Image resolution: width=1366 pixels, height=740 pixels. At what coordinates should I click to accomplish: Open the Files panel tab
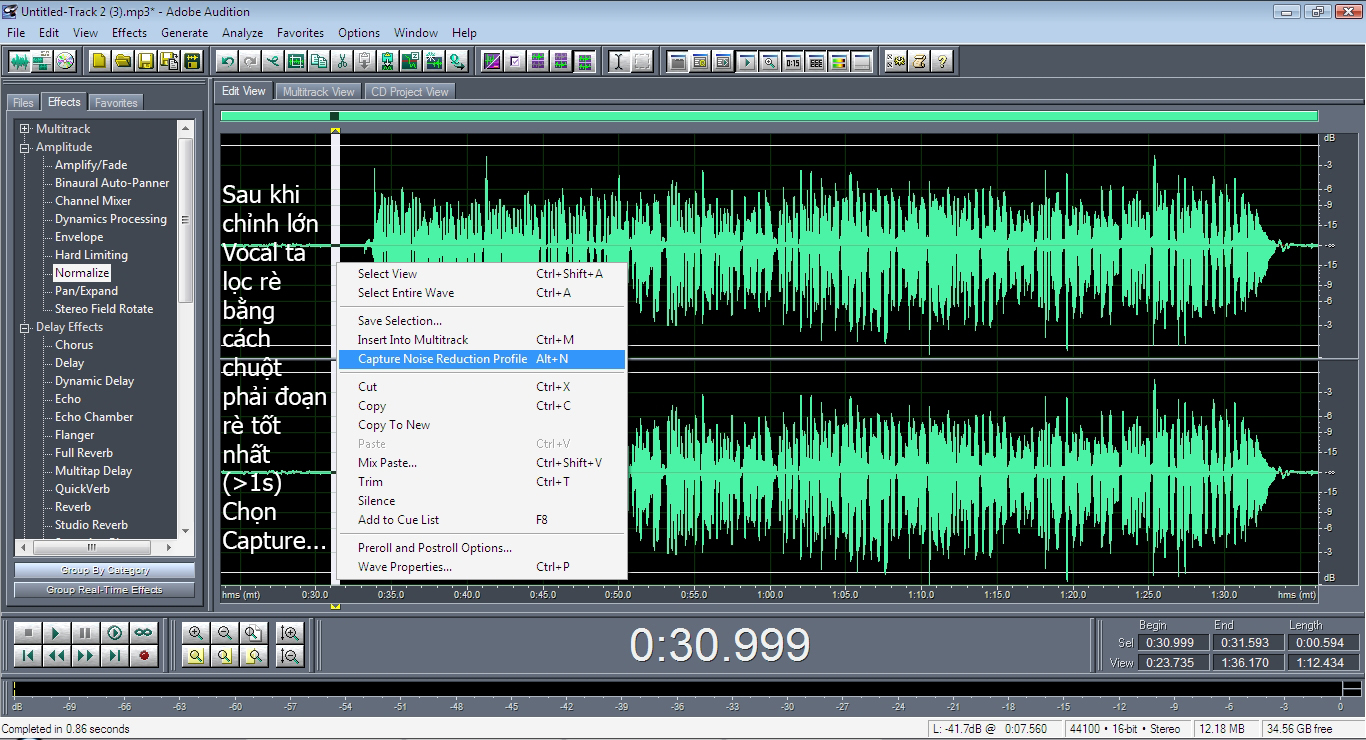(23, 102)
